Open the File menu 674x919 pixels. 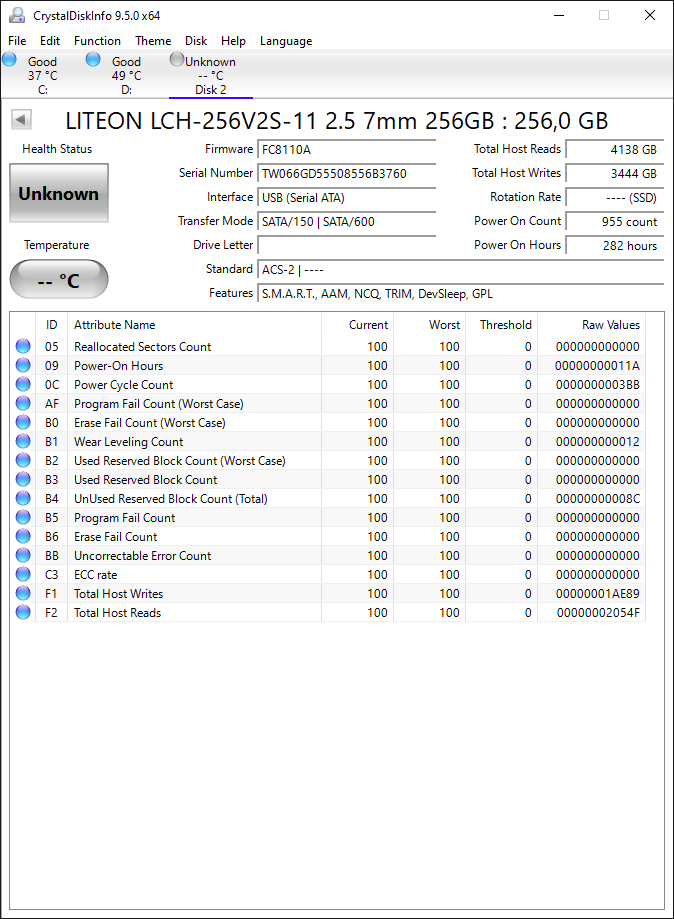coord(17,41)
